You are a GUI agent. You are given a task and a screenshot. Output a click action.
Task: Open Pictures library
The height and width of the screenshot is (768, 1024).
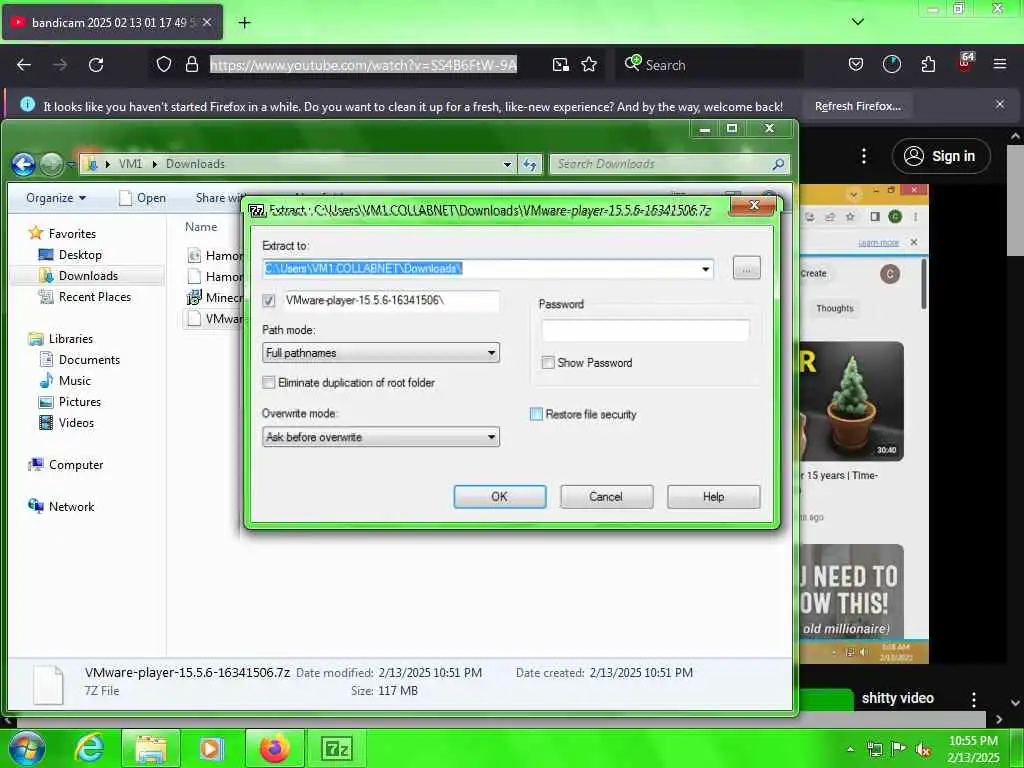(70, 402)
